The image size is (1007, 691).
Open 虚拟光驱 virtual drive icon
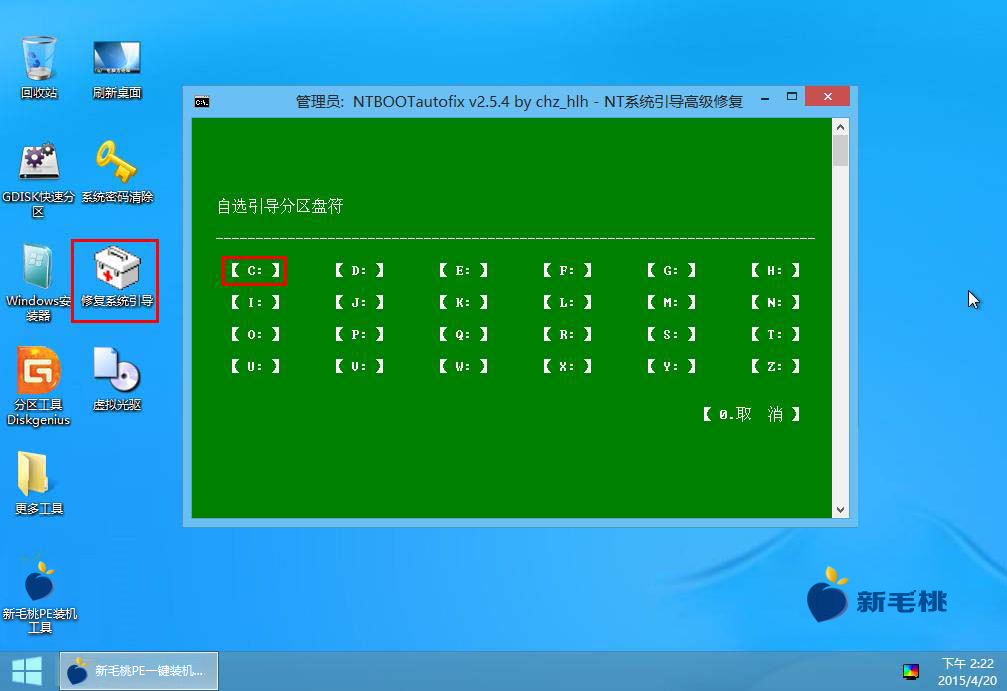[x=117, y=380]
